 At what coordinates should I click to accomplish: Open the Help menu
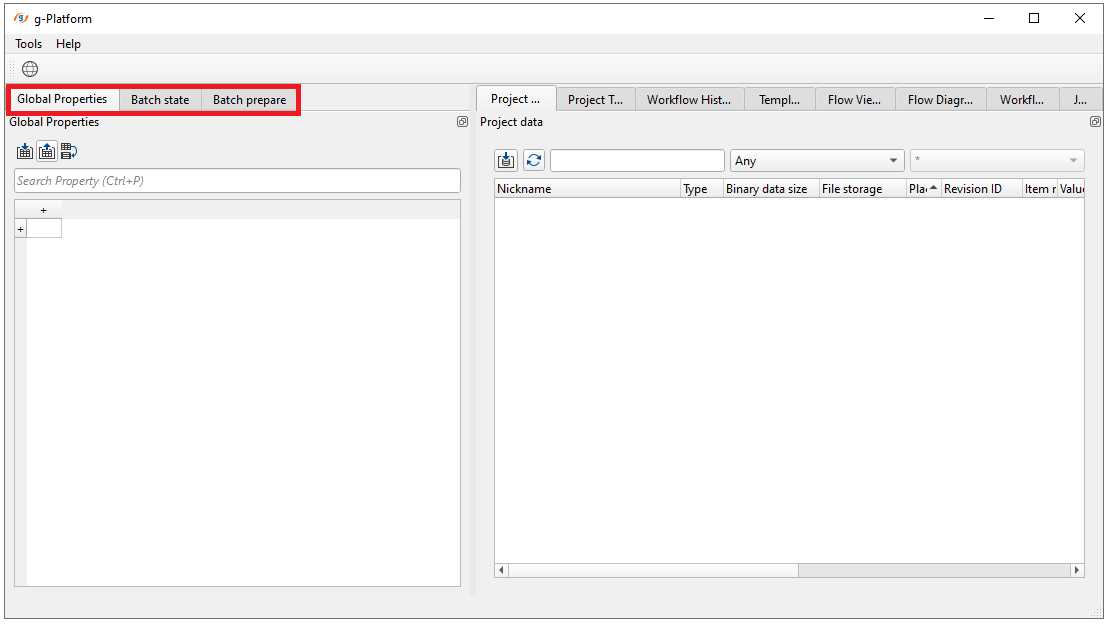point(68,44)
